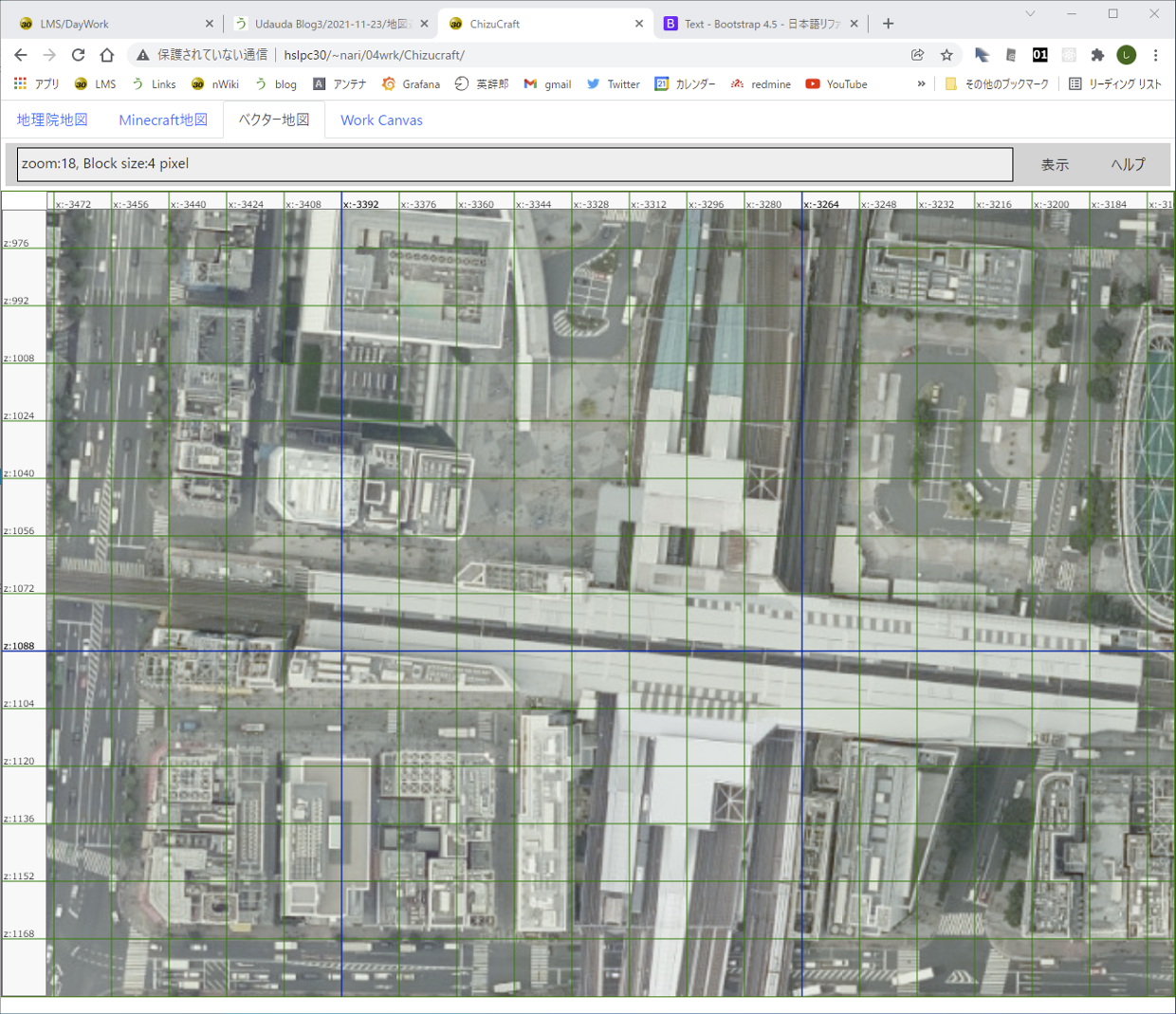1176x1014 pixels.
Task: Open the YouTube bookmark
Action: pos(836,84)
